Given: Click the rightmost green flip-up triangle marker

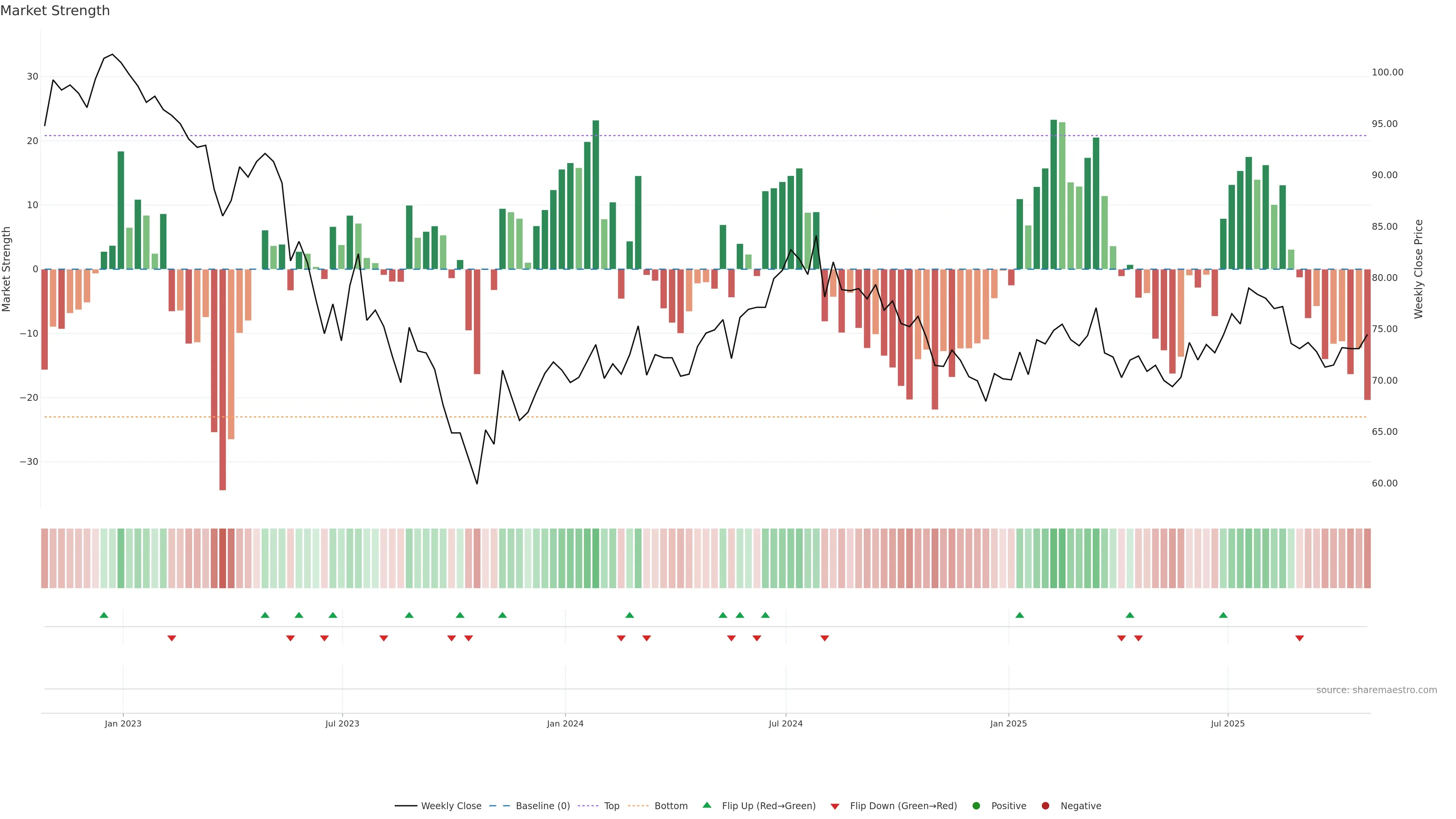Looking at the screenshot, I should [x=1223, y=615].
